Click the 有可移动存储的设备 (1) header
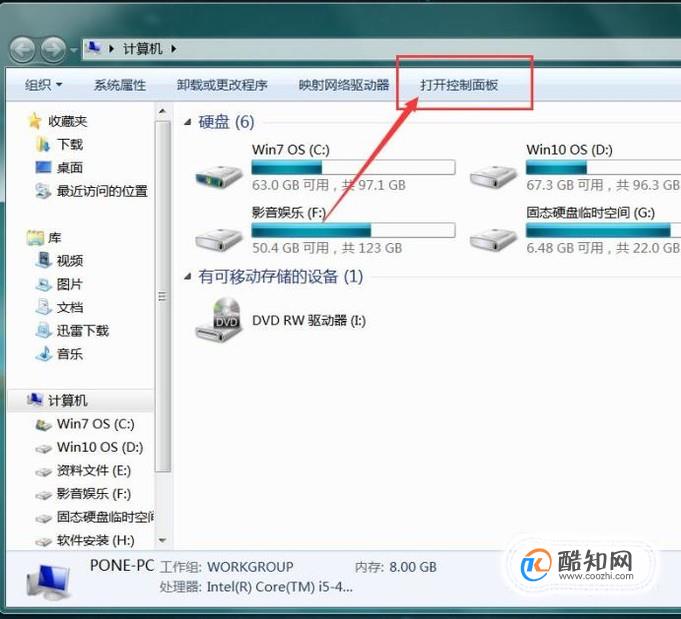Image resolution: width=681 pixels, height=619 pixels. (x=281, y=276)
